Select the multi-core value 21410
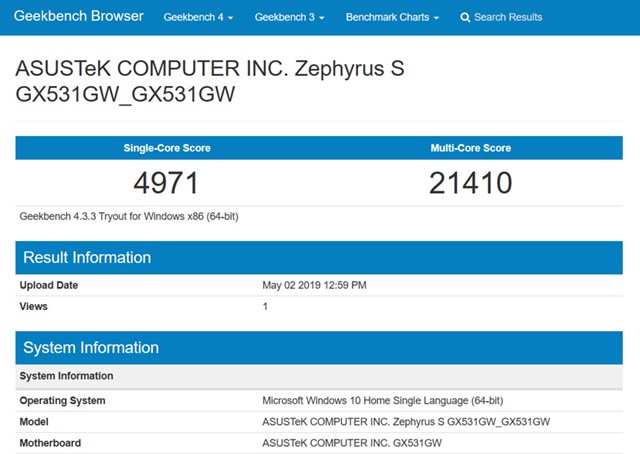The image size is (640, 454). coord(471,182)
